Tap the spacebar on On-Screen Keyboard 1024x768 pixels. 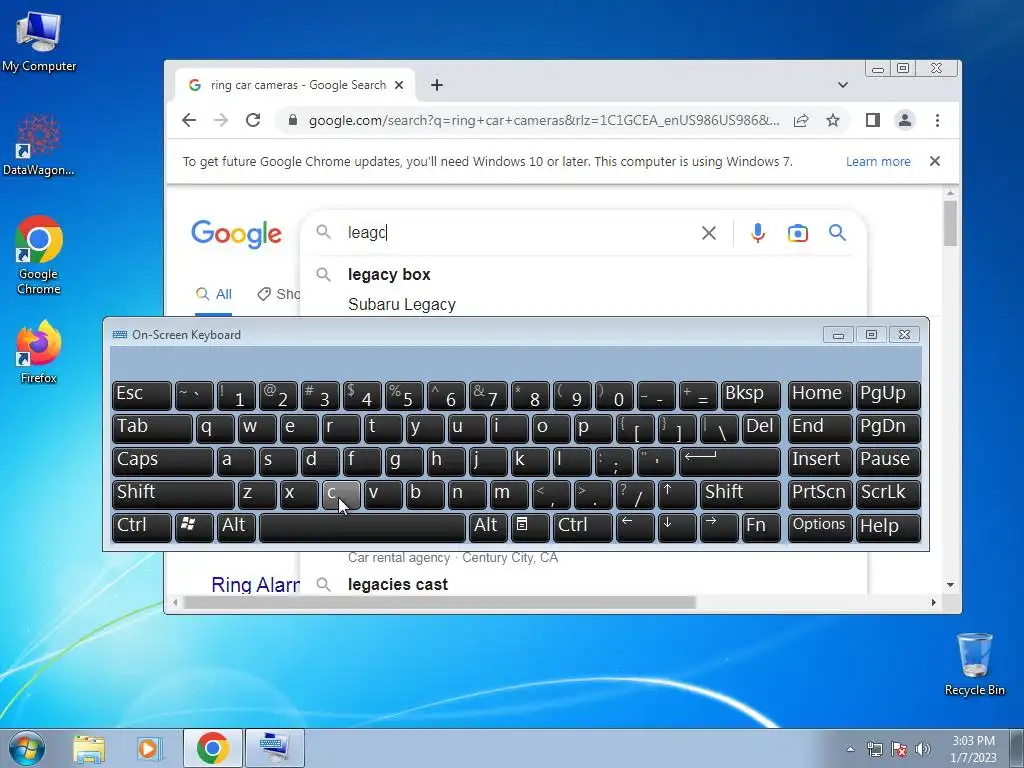coord(362,526)
